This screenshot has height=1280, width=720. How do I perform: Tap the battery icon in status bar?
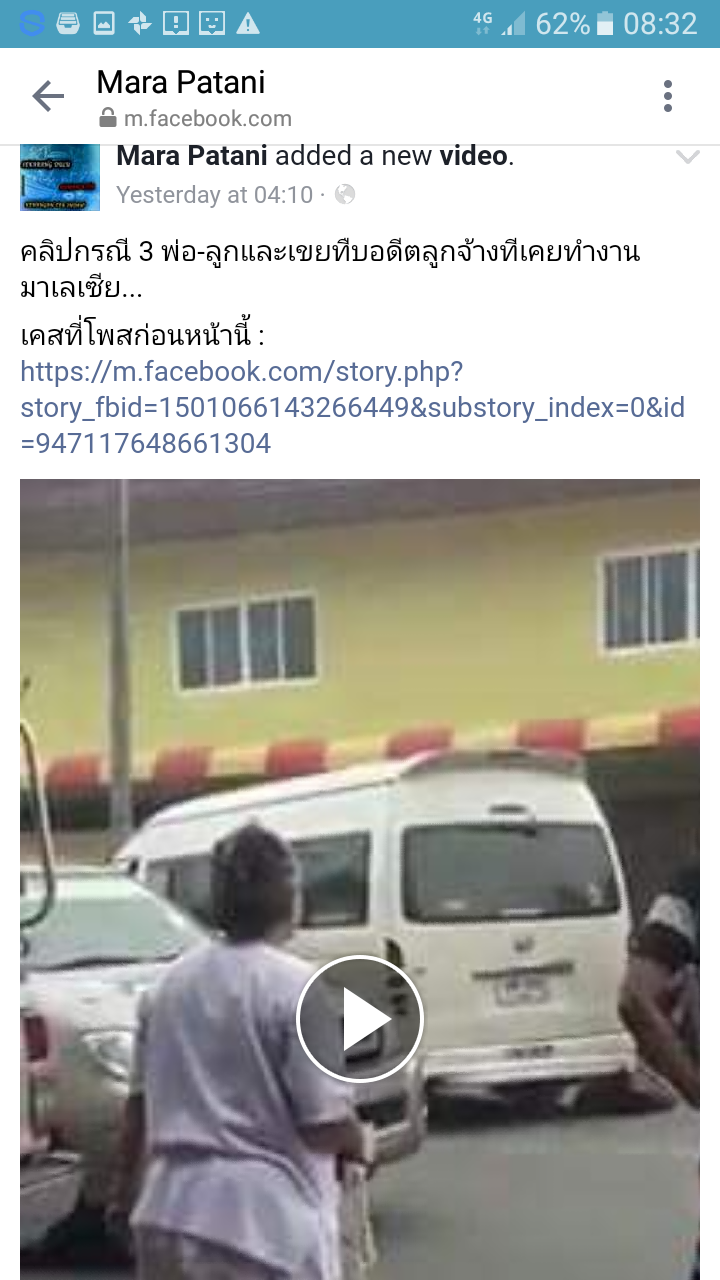pyautogui.click(x=605, y=23)
